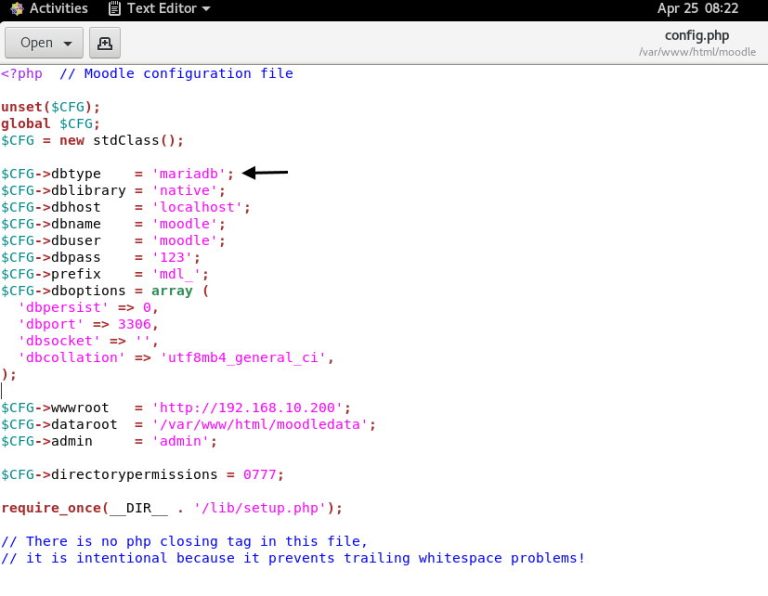
Task: Expand the Open button dropdown arrow
Action: coord(68,43)
